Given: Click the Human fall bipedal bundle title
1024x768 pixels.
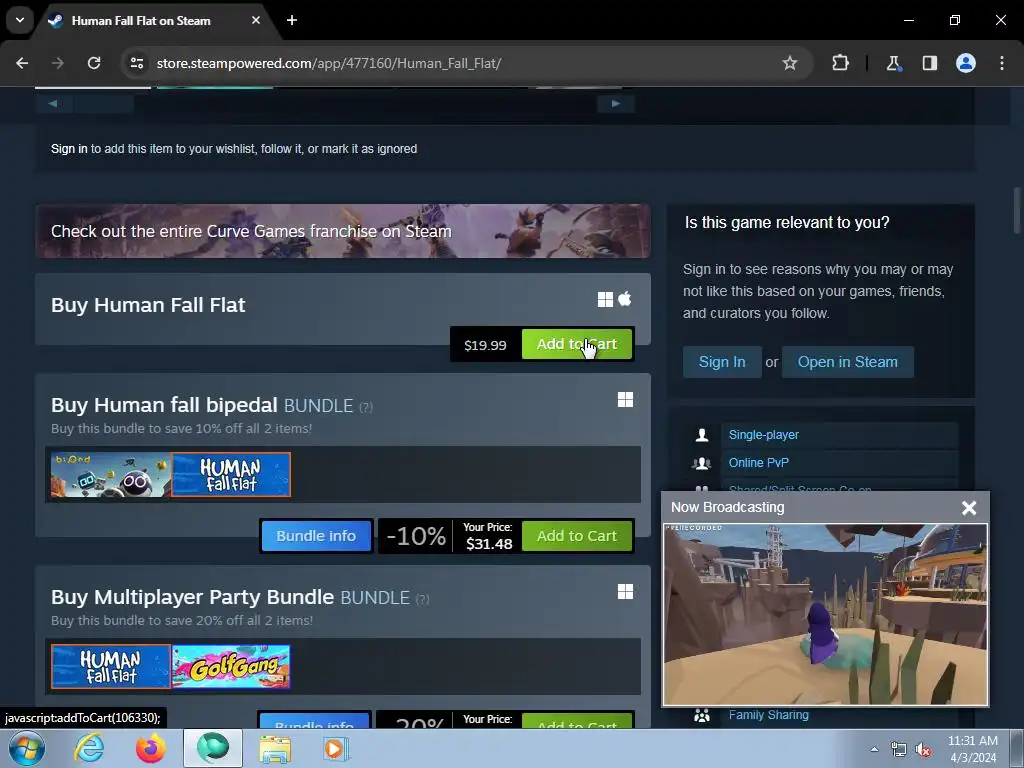Looking at the screenshot, I should pyautogui.click(x=164, y=405).
